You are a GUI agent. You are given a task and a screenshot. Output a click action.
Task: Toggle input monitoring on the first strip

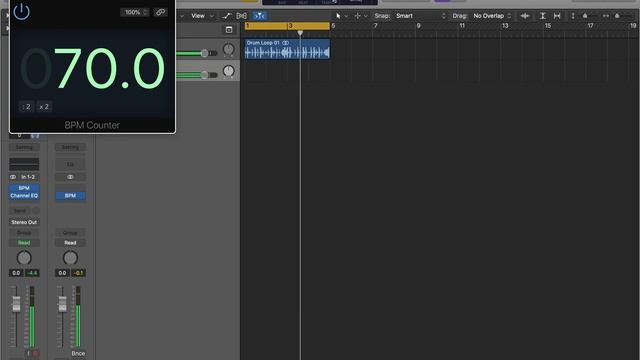[28, 353]
